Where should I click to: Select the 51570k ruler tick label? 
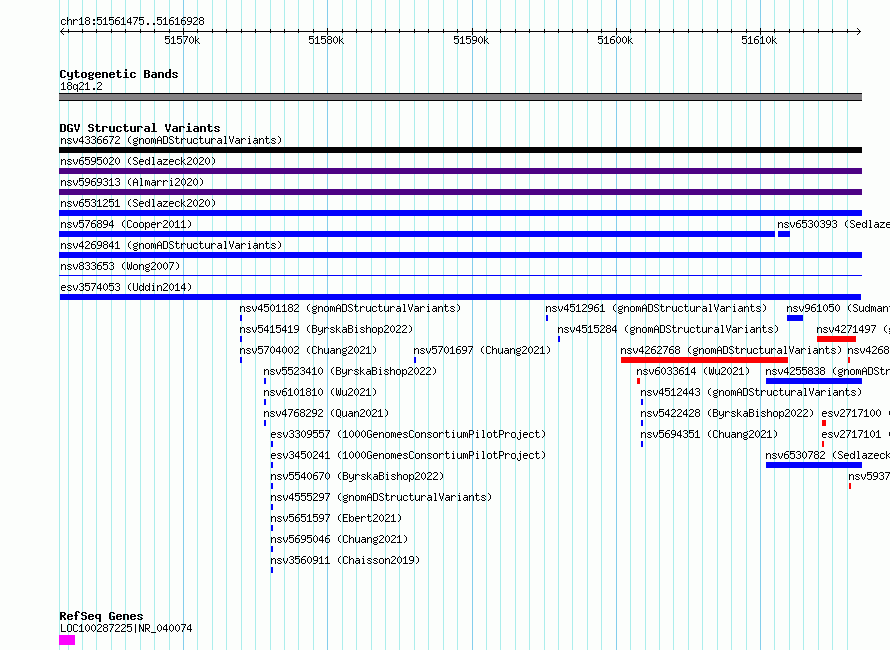point(182,40)
